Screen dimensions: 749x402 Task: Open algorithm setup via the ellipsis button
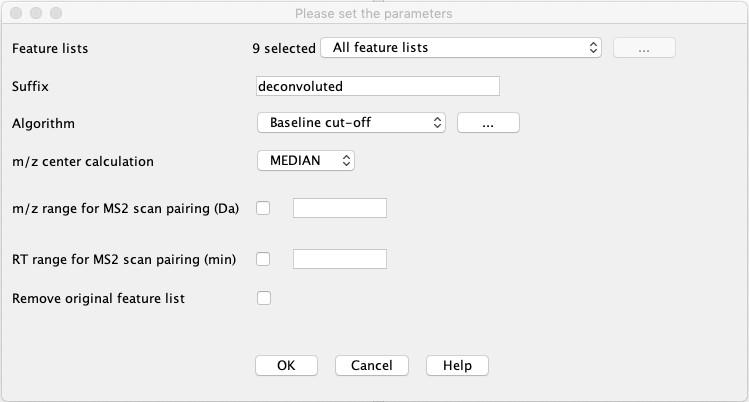point(488,123)
